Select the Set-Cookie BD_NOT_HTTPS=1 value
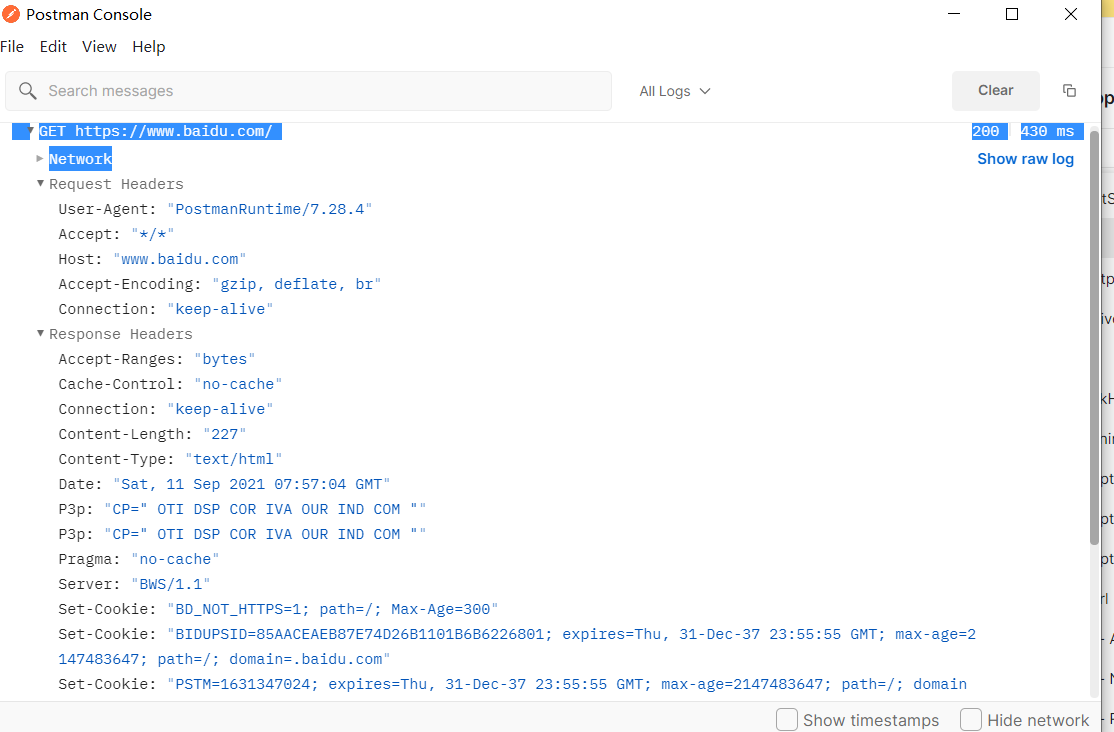1114x732 pixels. (x=332, y=609)
